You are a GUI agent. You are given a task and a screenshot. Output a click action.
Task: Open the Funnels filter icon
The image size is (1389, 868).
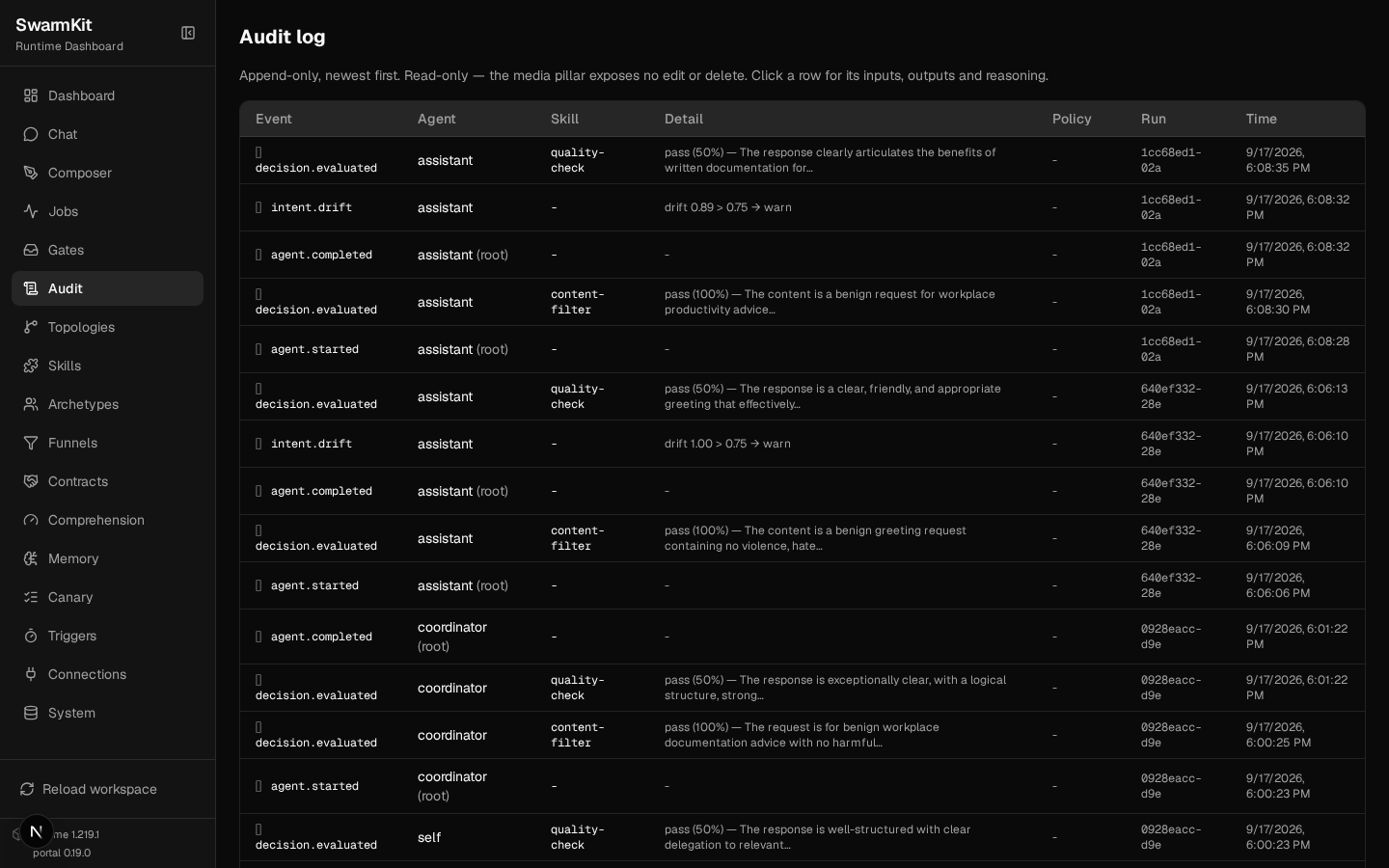[x=31, y=443]
